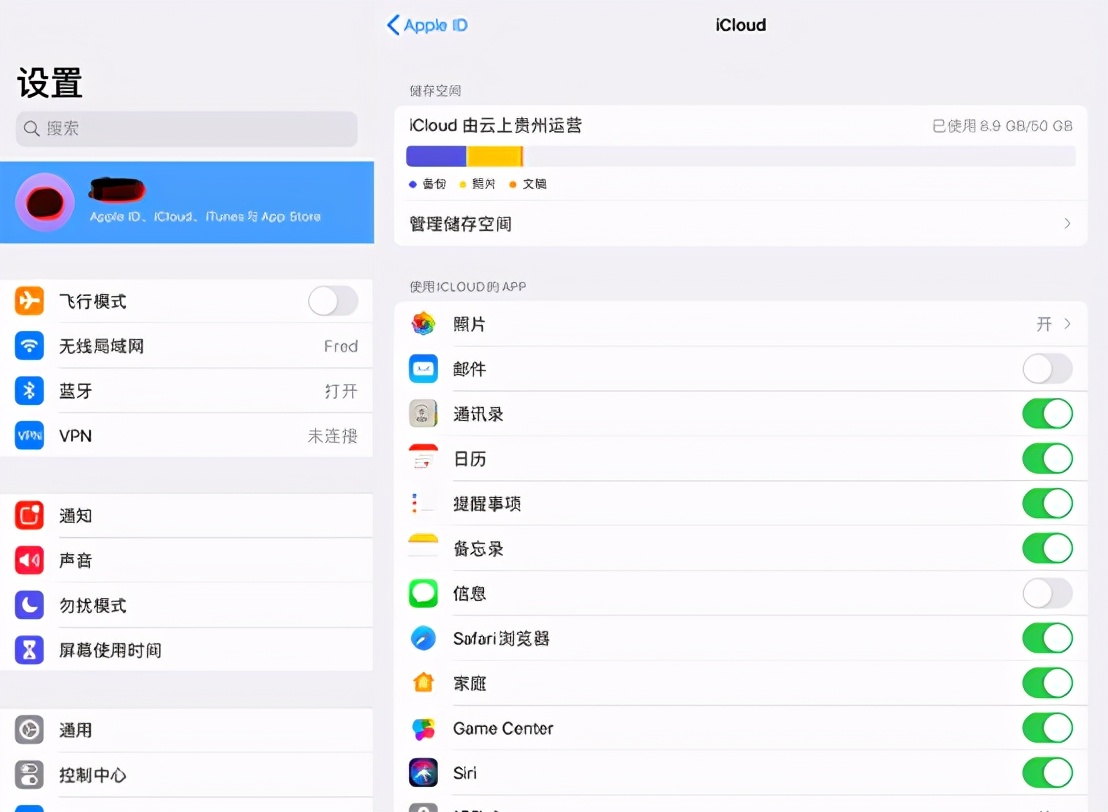
Task: Open 管理储存空间 via its chevron
Action: tap(1067, 223)
